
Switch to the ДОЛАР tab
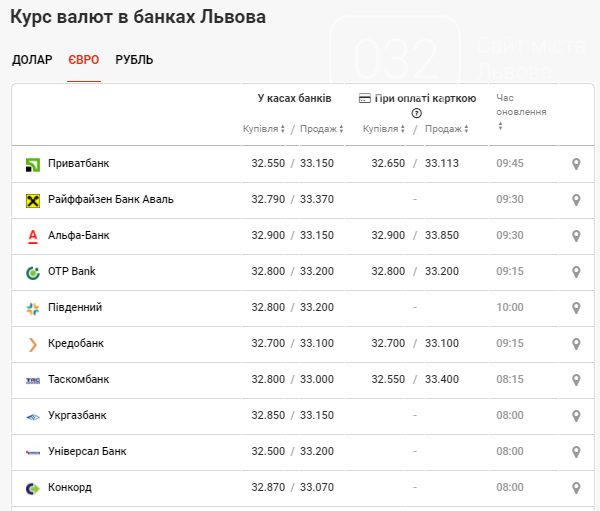click(32, 60)
